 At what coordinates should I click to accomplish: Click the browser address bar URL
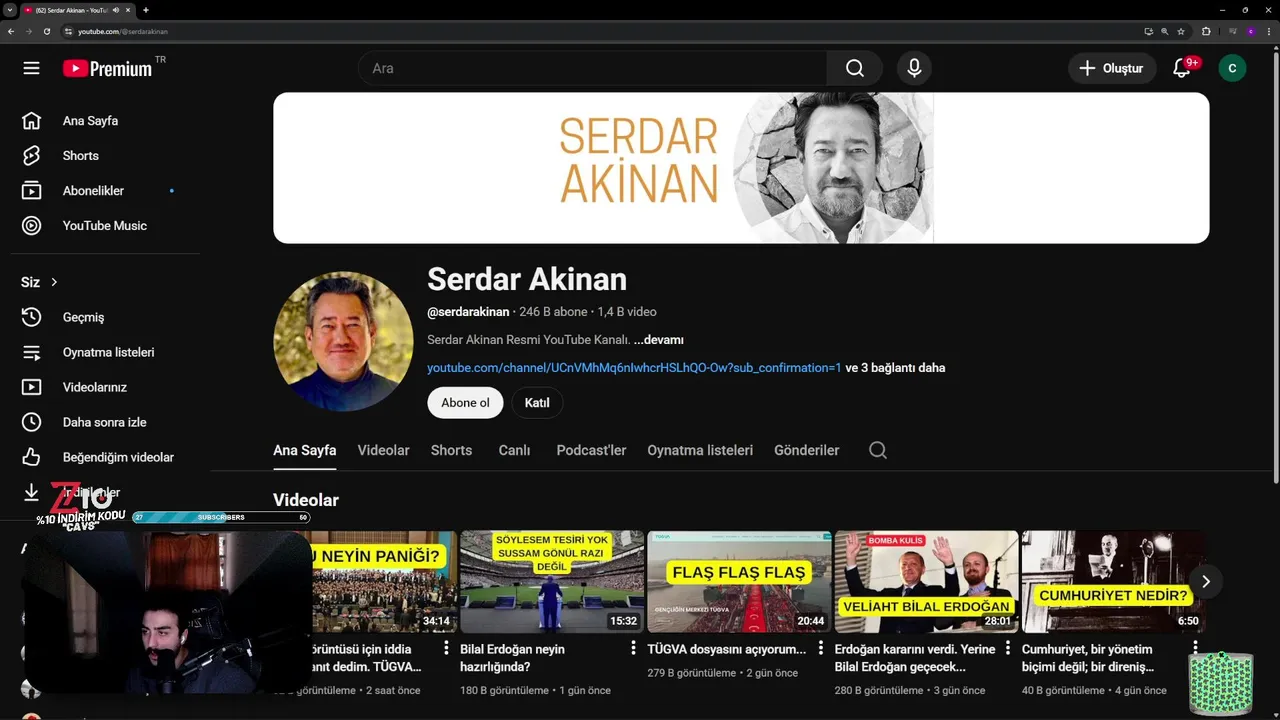123,31
